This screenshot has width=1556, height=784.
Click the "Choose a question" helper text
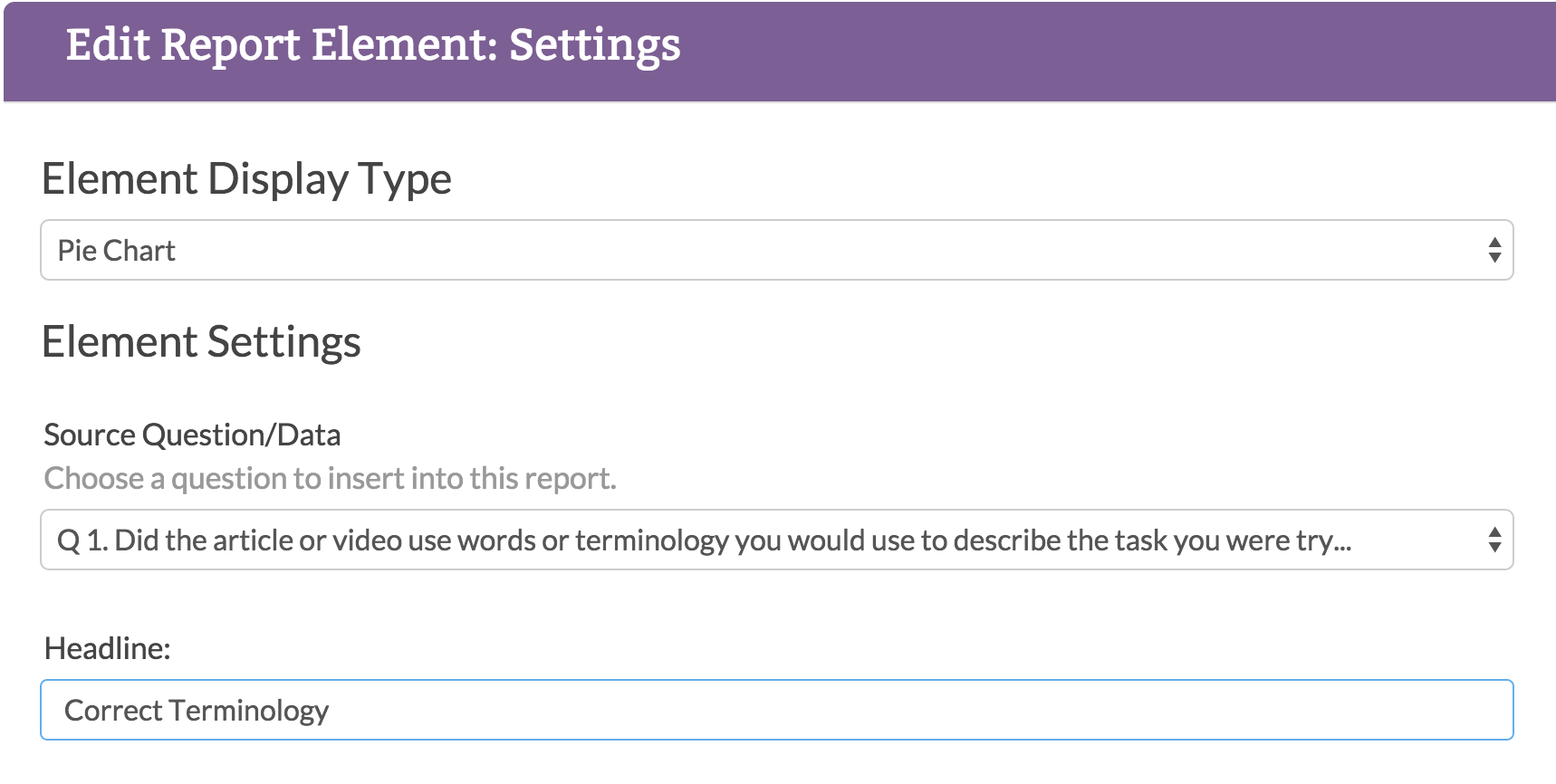point(330,478)
